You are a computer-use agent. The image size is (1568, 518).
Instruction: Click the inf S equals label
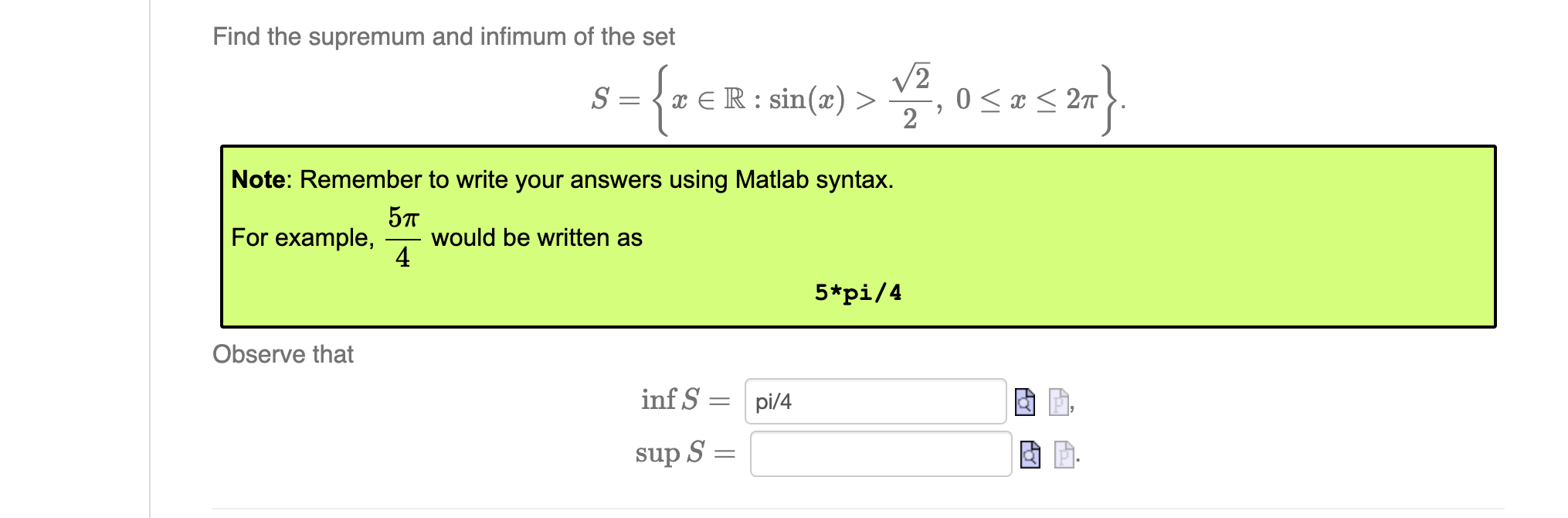tap(683, 401)
